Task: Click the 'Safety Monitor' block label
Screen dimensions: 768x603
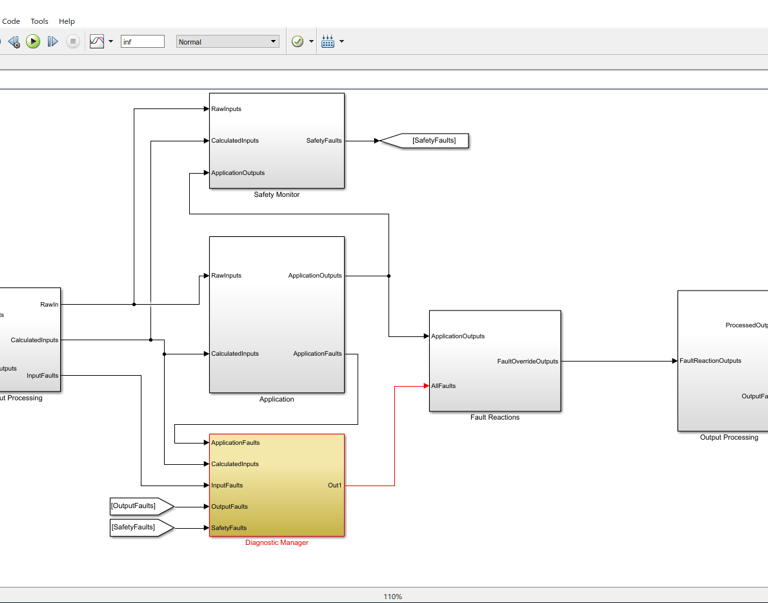Action: 277,194
